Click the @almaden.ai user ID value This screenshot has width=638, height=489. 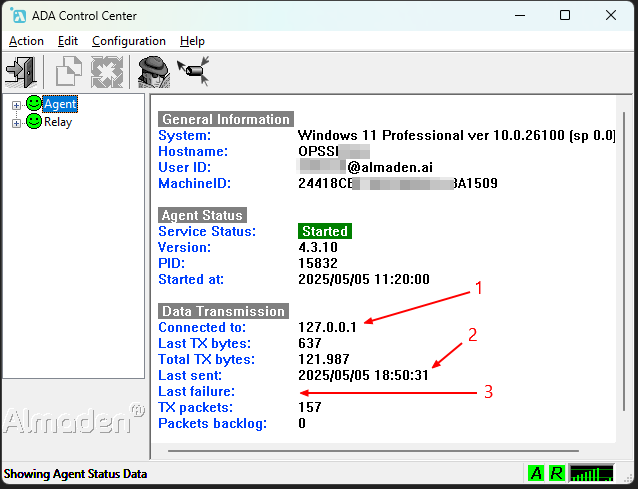(390, 167)
